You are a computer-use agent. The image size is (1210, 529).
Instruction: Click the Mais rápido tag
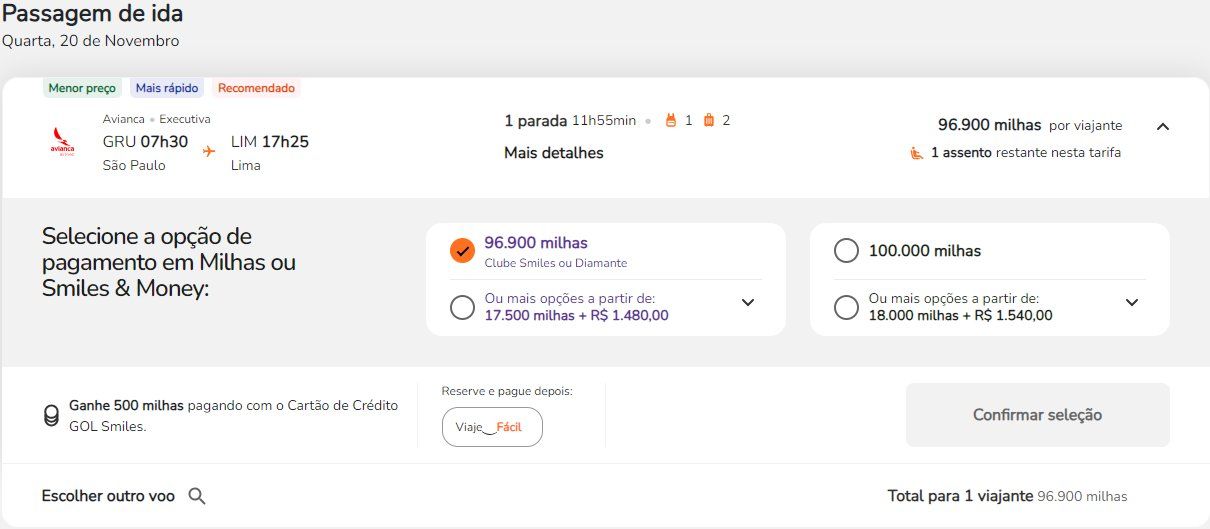tap(167, 88)
